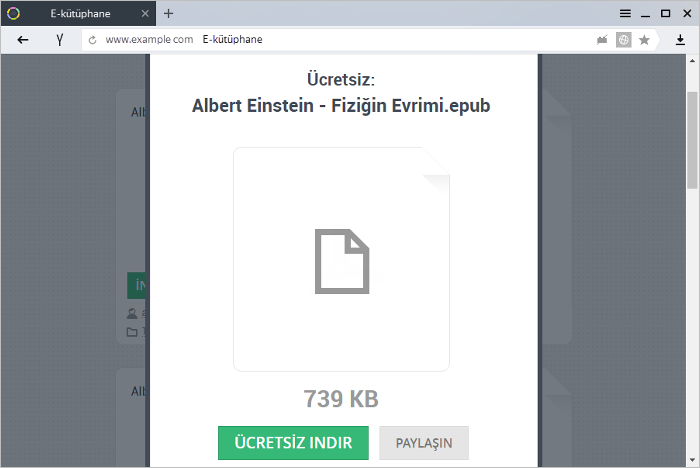
Task: Click the www.example.com address field
Action: (x=149, y=39)
